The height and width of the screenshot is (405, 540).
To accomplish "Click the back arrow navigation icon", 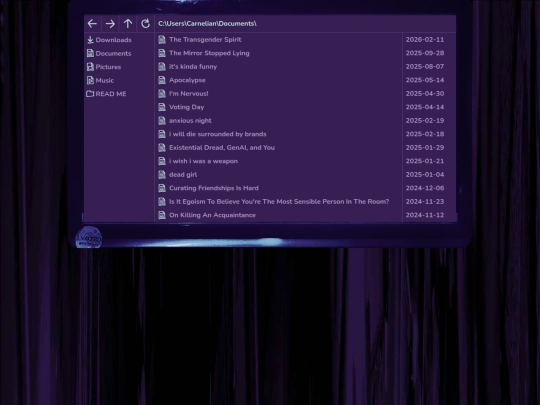I will (92, 23).
